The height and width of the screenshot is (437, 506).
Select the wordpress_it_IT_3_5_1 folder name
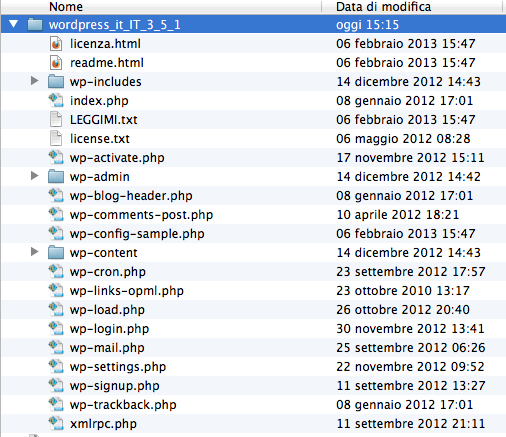pyautogui.click(x=114, y=25)
